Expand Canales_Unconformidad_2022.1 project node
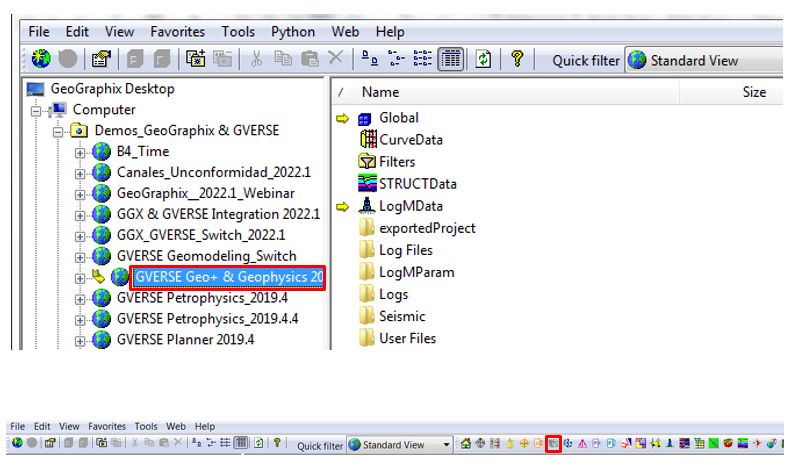Image resolution: width=789 pixels, height=470 pixels. (x=80, y=174)
